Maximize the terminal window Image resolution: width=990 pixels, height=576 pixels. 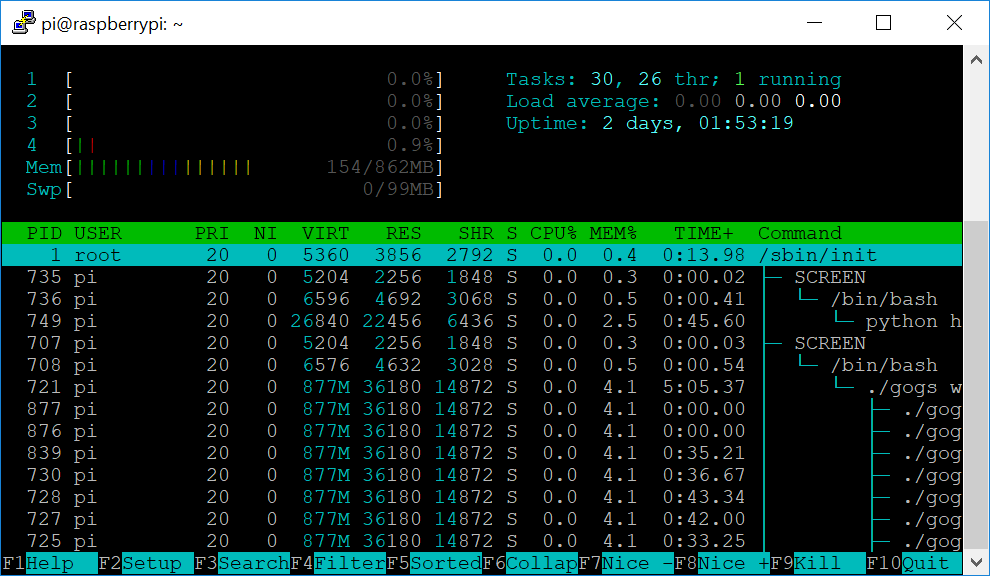[883, 22]
